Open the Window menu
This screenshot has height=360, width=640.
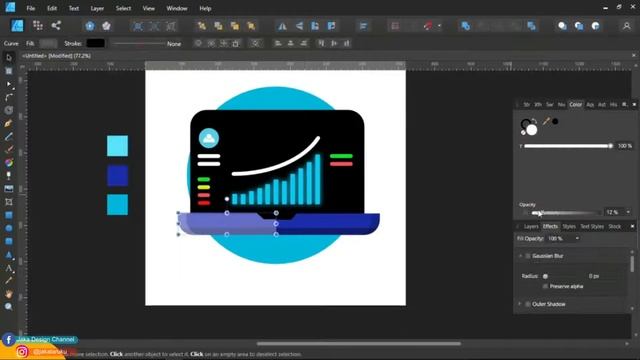coord(177,8)
